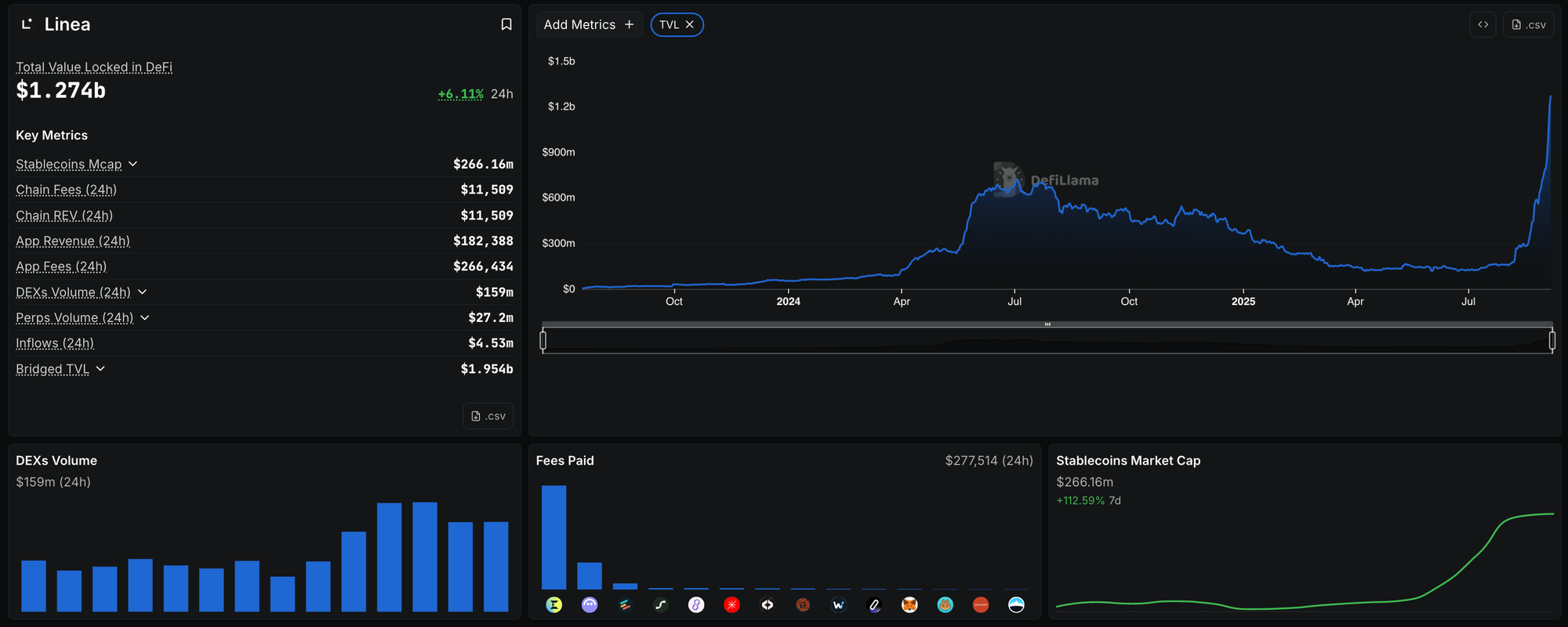Viewport: 1568px width, 627px height.
Task: Expand Stablecoins Mcap breakdown
Action: pos(133,164)
